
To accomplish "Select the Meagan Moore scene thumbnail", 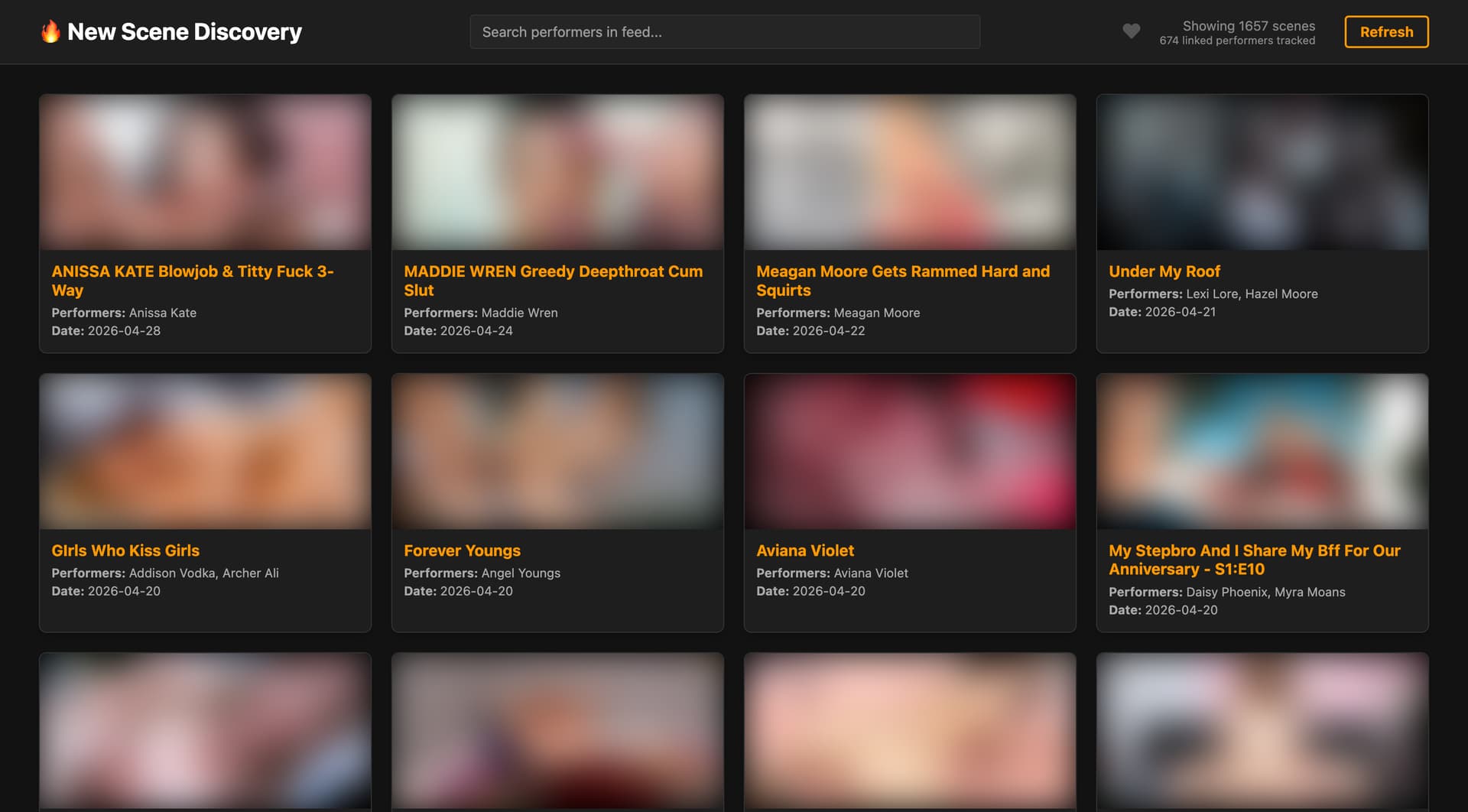I will click(x=909, y=172).
